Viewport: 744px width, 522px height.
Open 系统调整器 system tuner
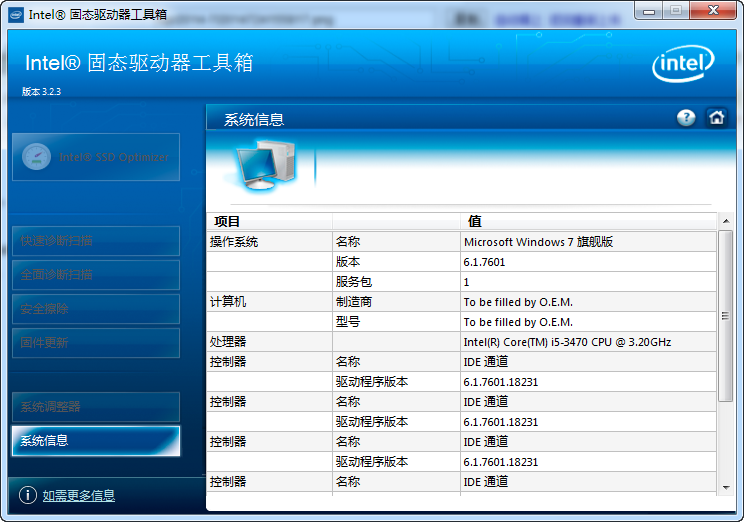click(x=96, y=407)
